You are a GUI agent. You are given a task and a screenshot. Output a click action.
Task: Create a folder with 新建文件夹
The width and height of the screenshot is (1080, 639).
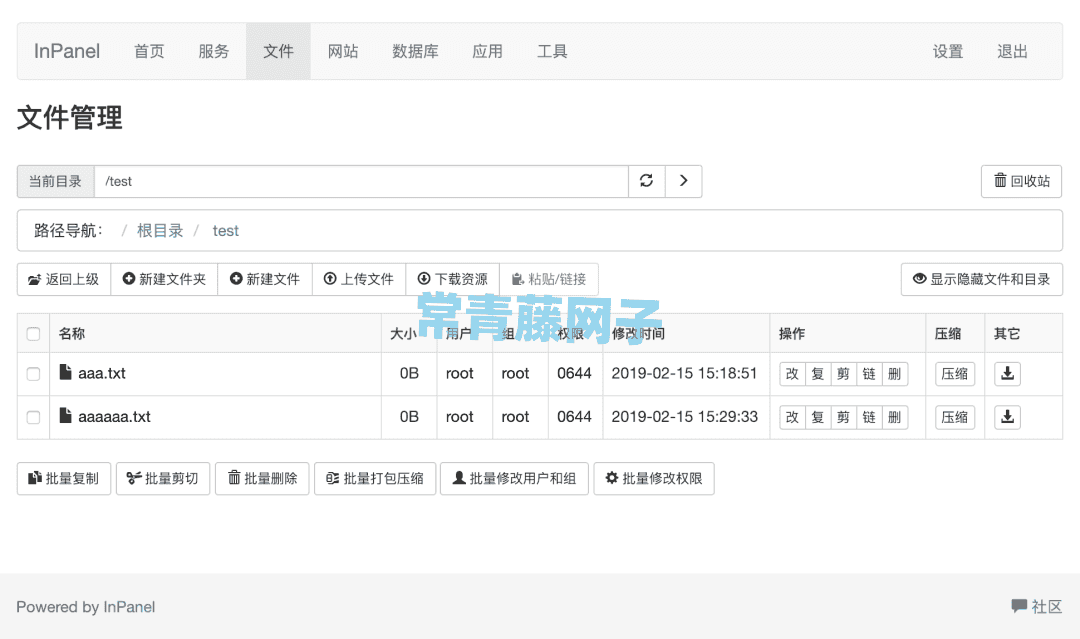(x=164, y=279)
